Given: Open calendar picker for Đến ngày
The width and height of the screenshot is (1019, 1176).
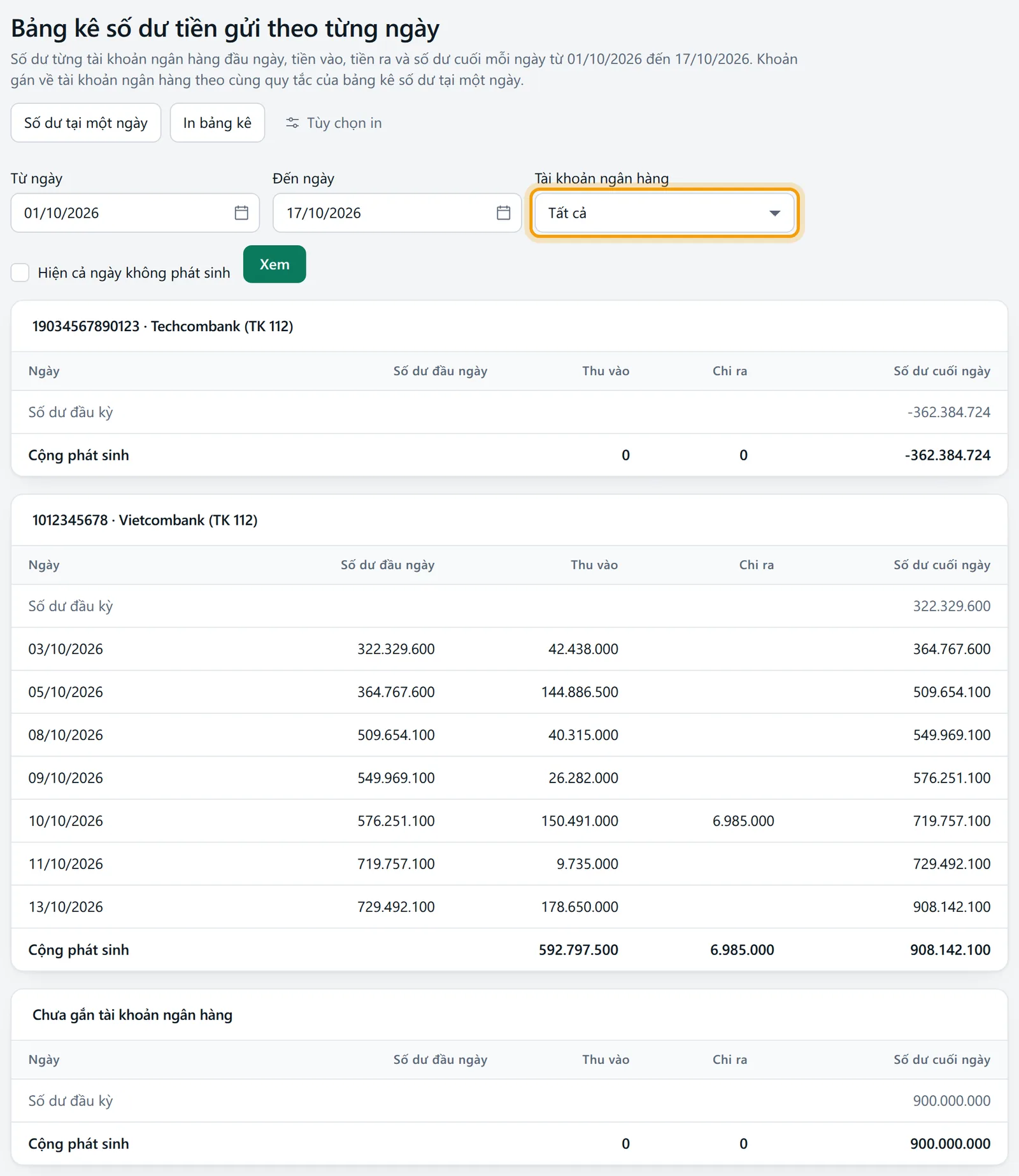Looking at the screenshot, I should (503, 213).
